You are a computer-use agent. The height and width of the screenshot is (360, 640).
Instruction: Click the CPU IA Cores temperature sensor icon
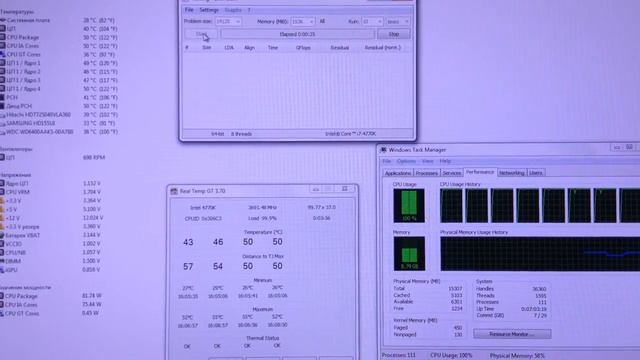2,46
